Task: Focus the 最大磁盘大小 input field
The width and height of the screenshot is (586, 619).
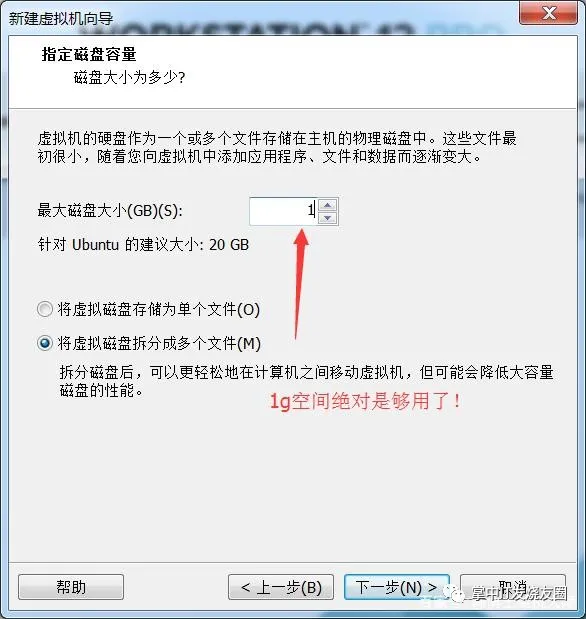Action: point(284,211)
